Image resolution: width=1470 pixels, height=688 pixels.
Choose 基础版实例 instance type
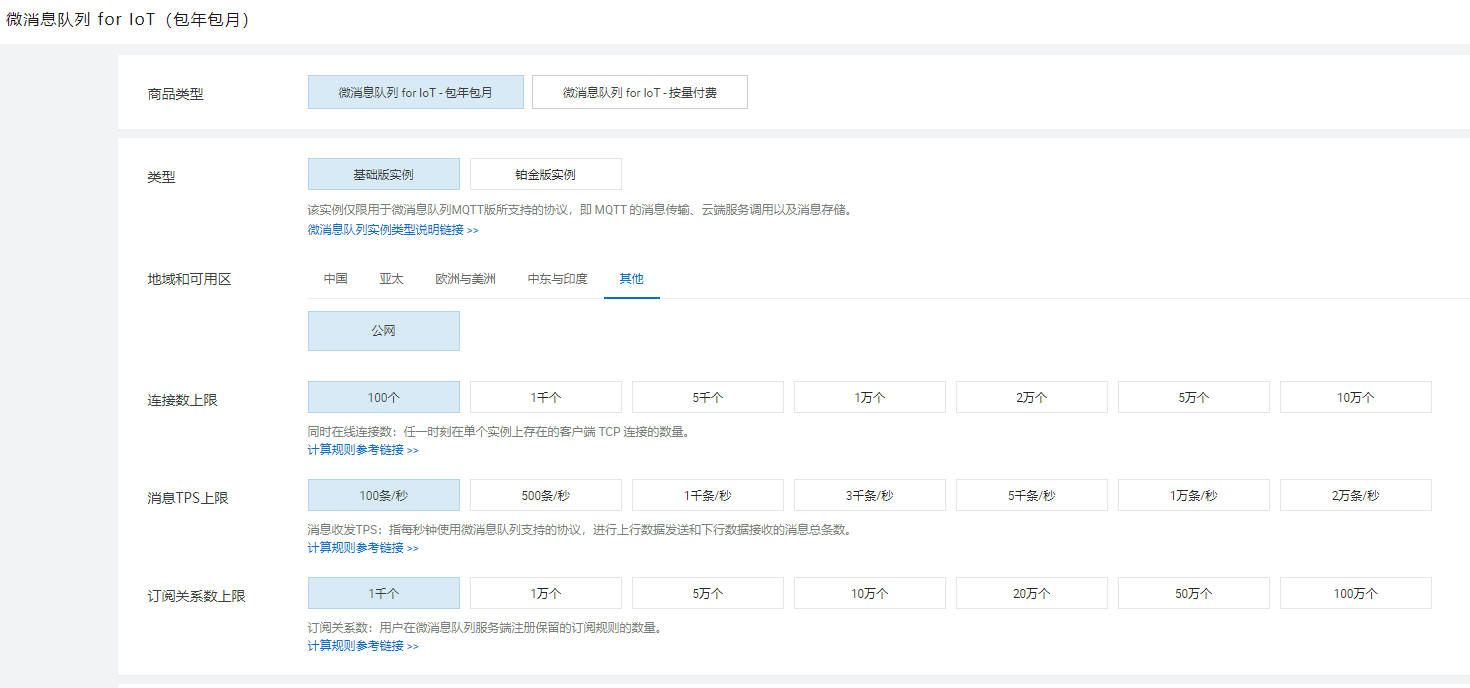(x=384, y=174)
